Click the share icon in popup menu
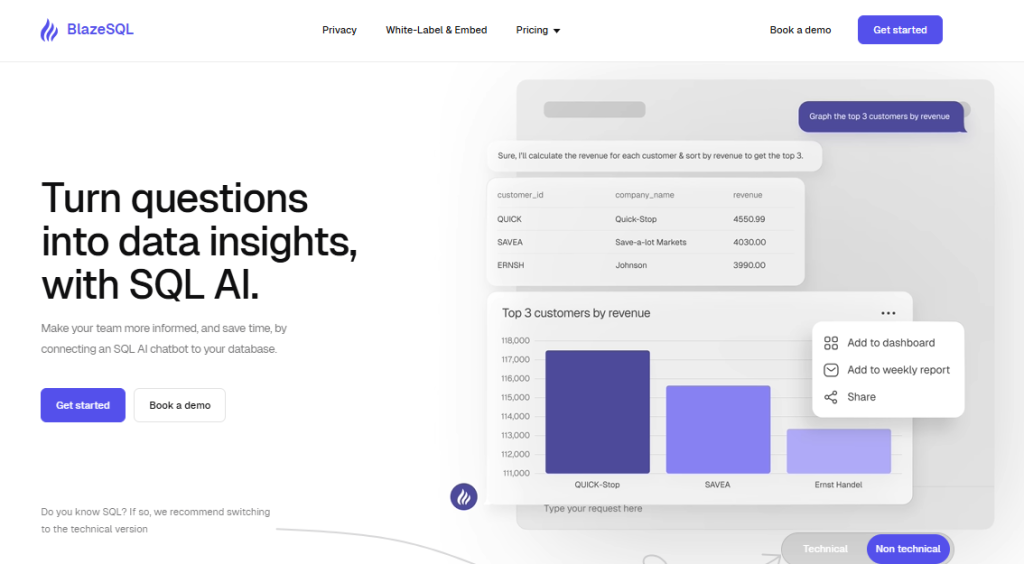 click(x=831, y=397)
